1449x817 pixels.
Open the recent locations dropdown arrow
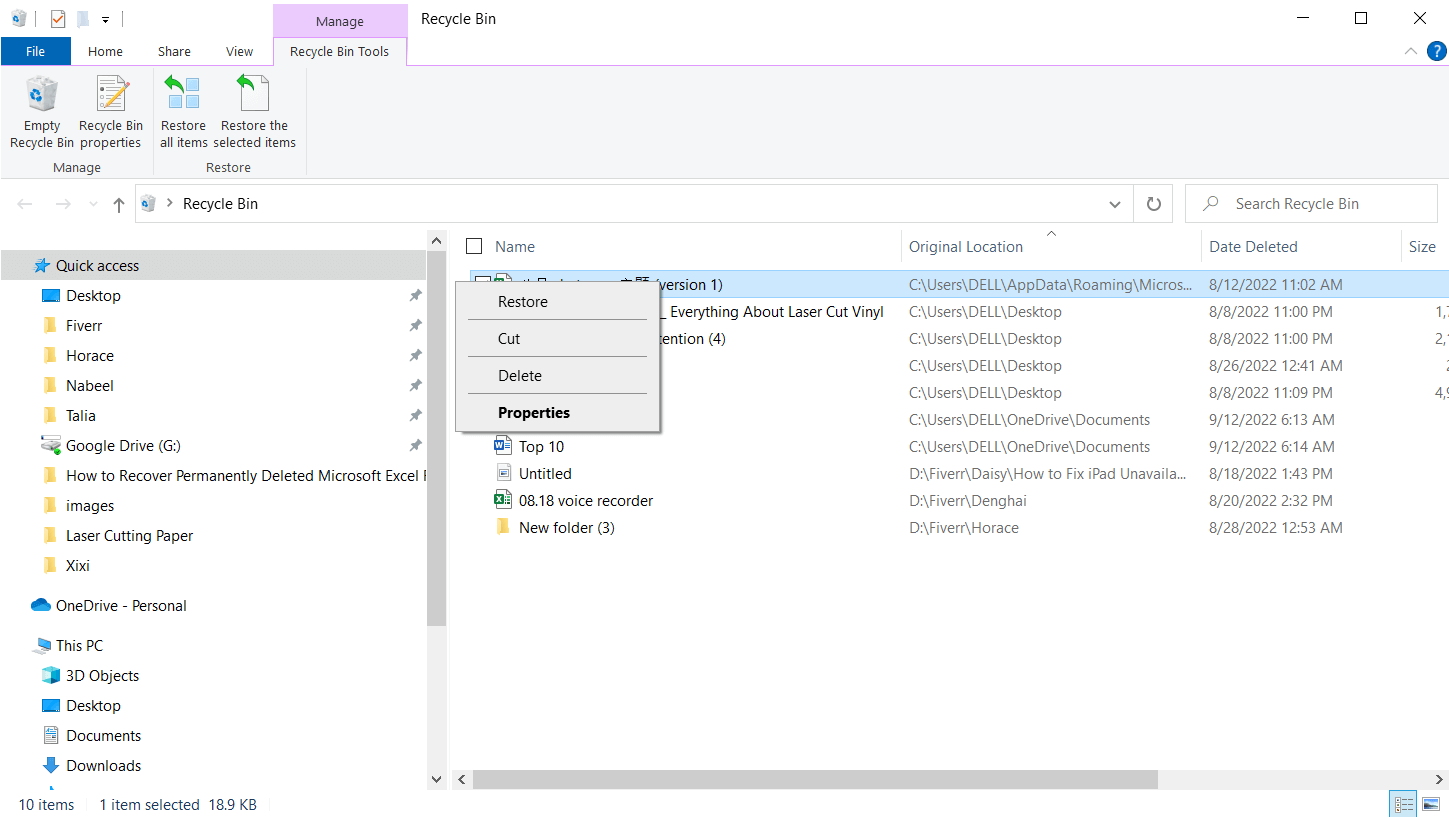pyautogui.click(x=94, y=204)
